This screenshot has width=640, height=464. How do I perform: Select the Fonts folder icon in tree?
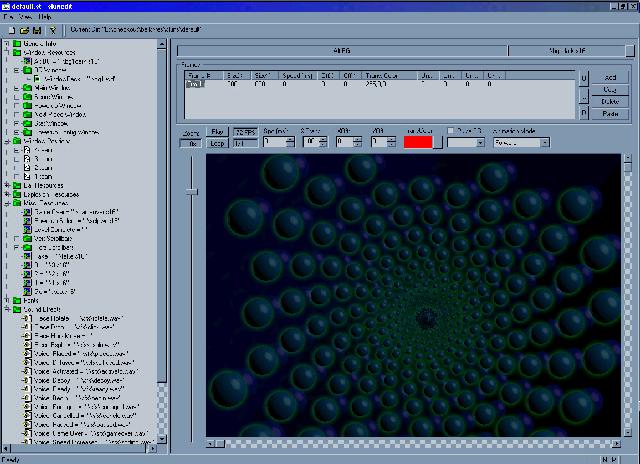pyautogui.click(x=15, y=300)
